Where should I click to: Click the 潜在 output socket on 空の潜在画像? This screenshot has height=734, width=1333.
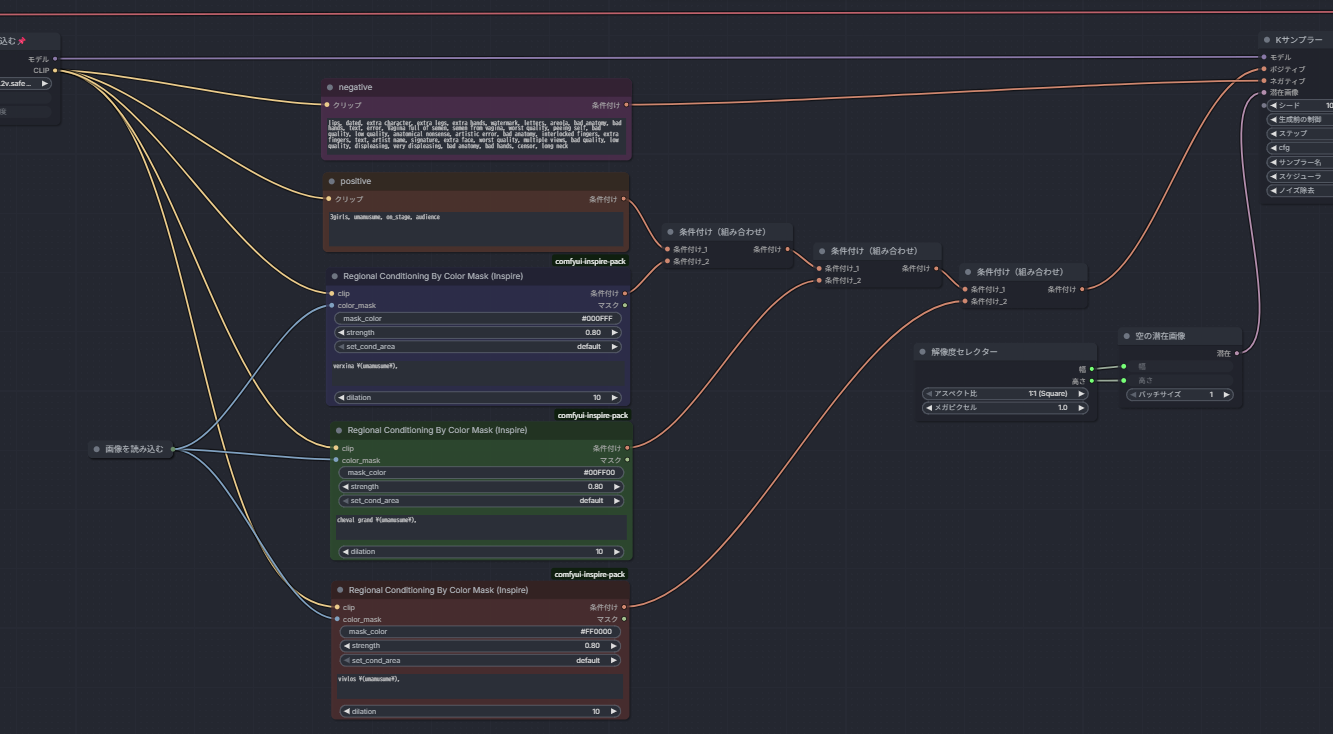click(x=1237, y=353)
